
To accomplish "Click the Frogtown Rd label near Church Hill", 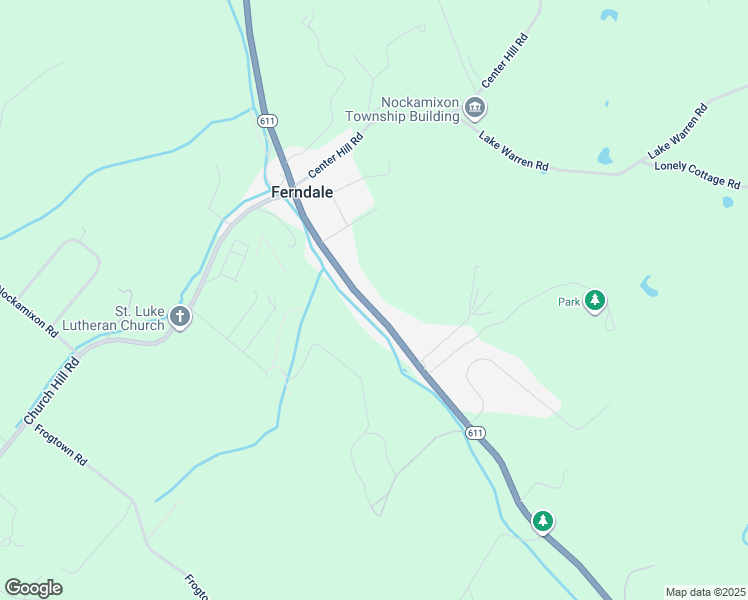I will click(x=61, y=445).
